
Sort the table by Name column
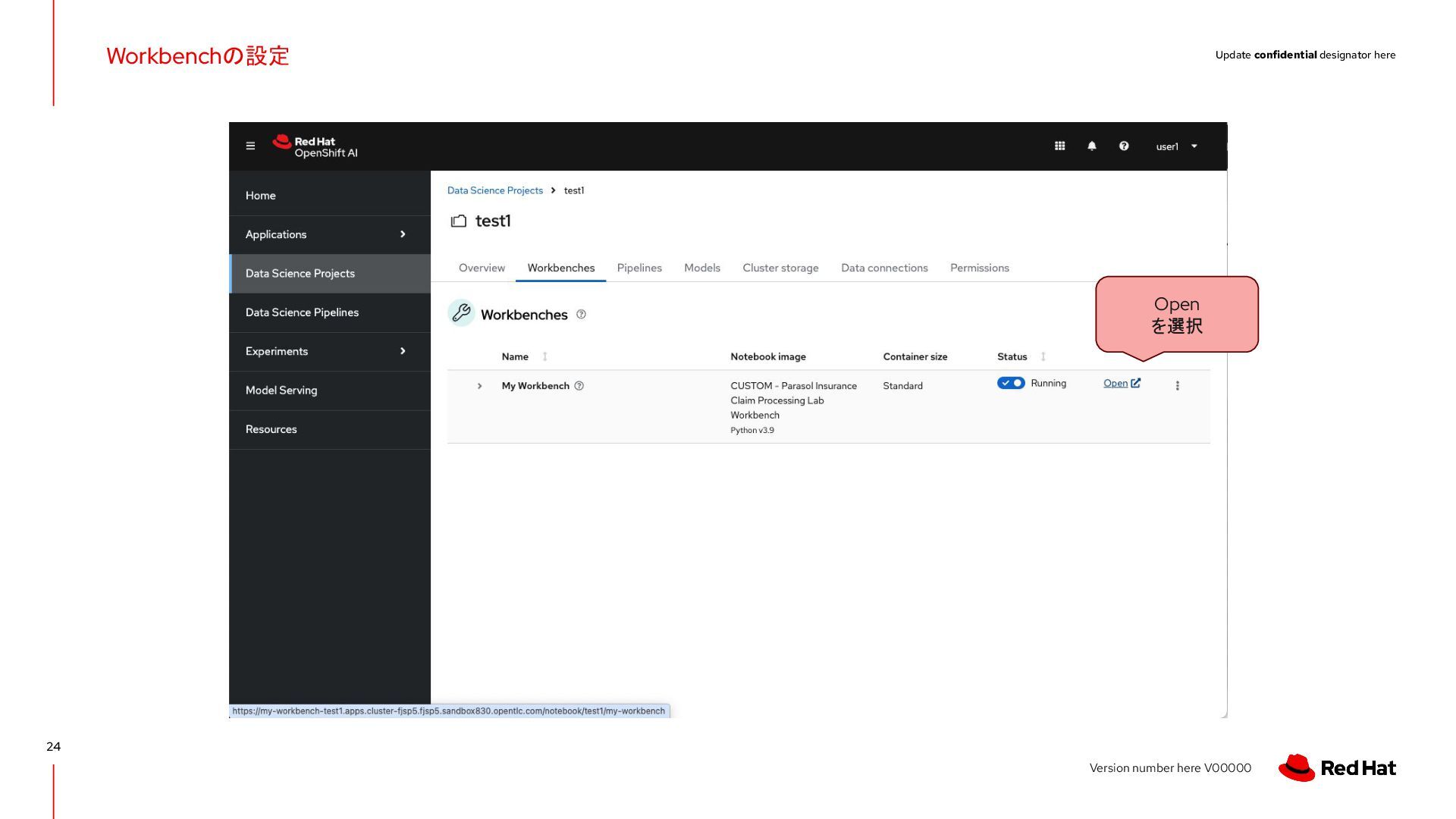pos(524,356)
